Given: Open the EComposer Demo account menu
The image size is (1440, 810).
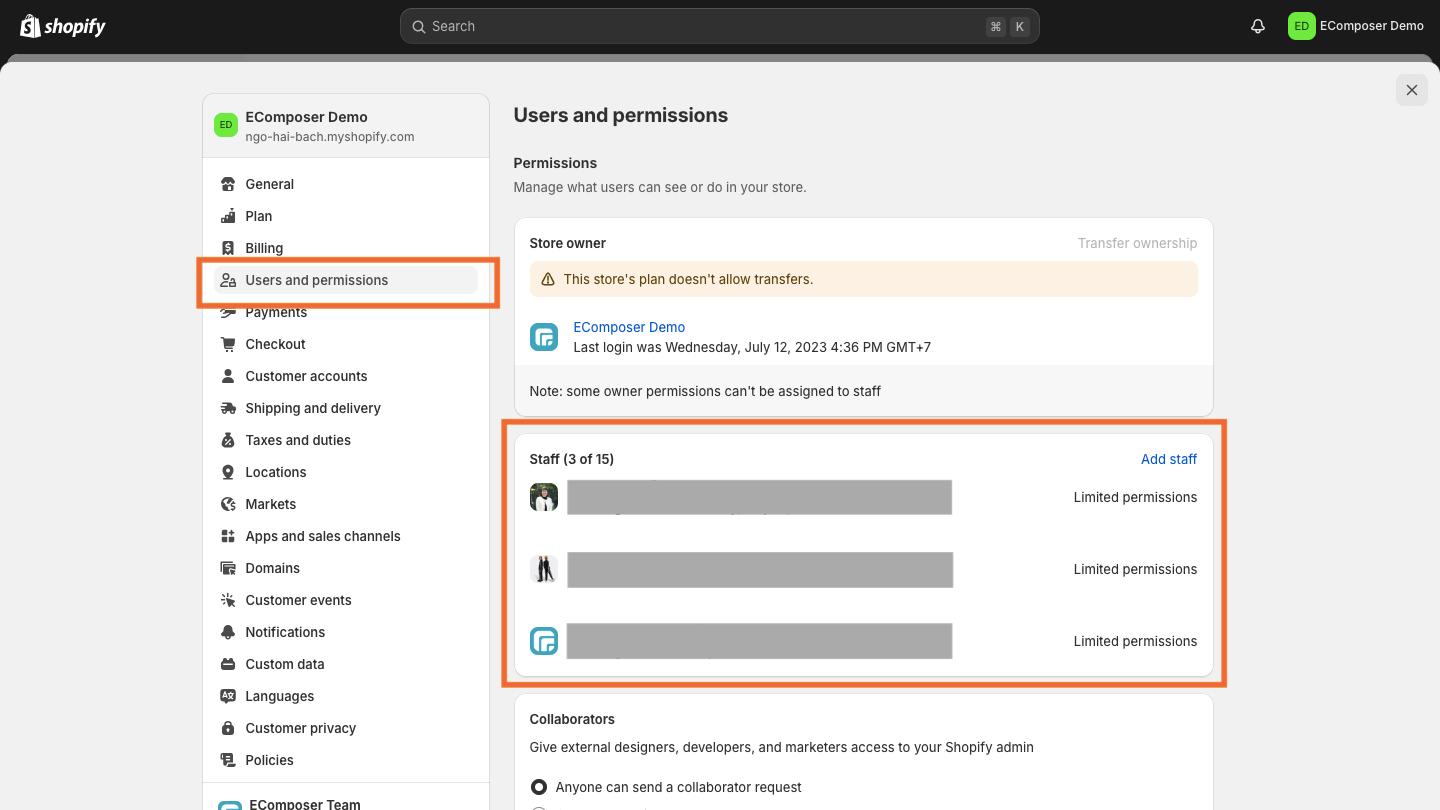Looking at the screenshot, I should [x=1357, y=26].
